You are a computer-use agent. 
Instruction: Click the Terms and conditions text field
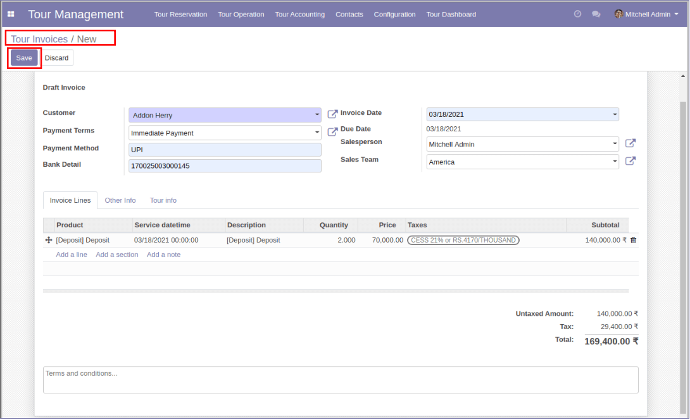[x=340, y=379]
